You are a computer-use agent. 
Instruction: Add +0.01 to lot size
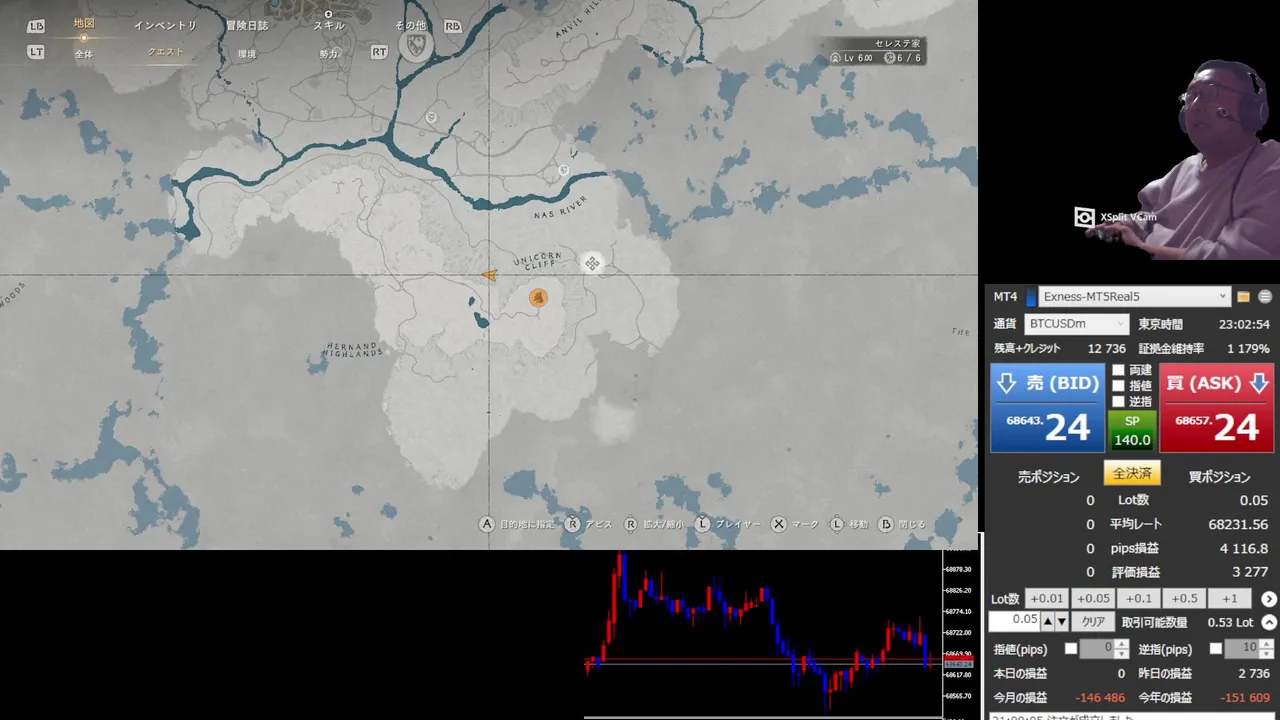coord(1047,599)
